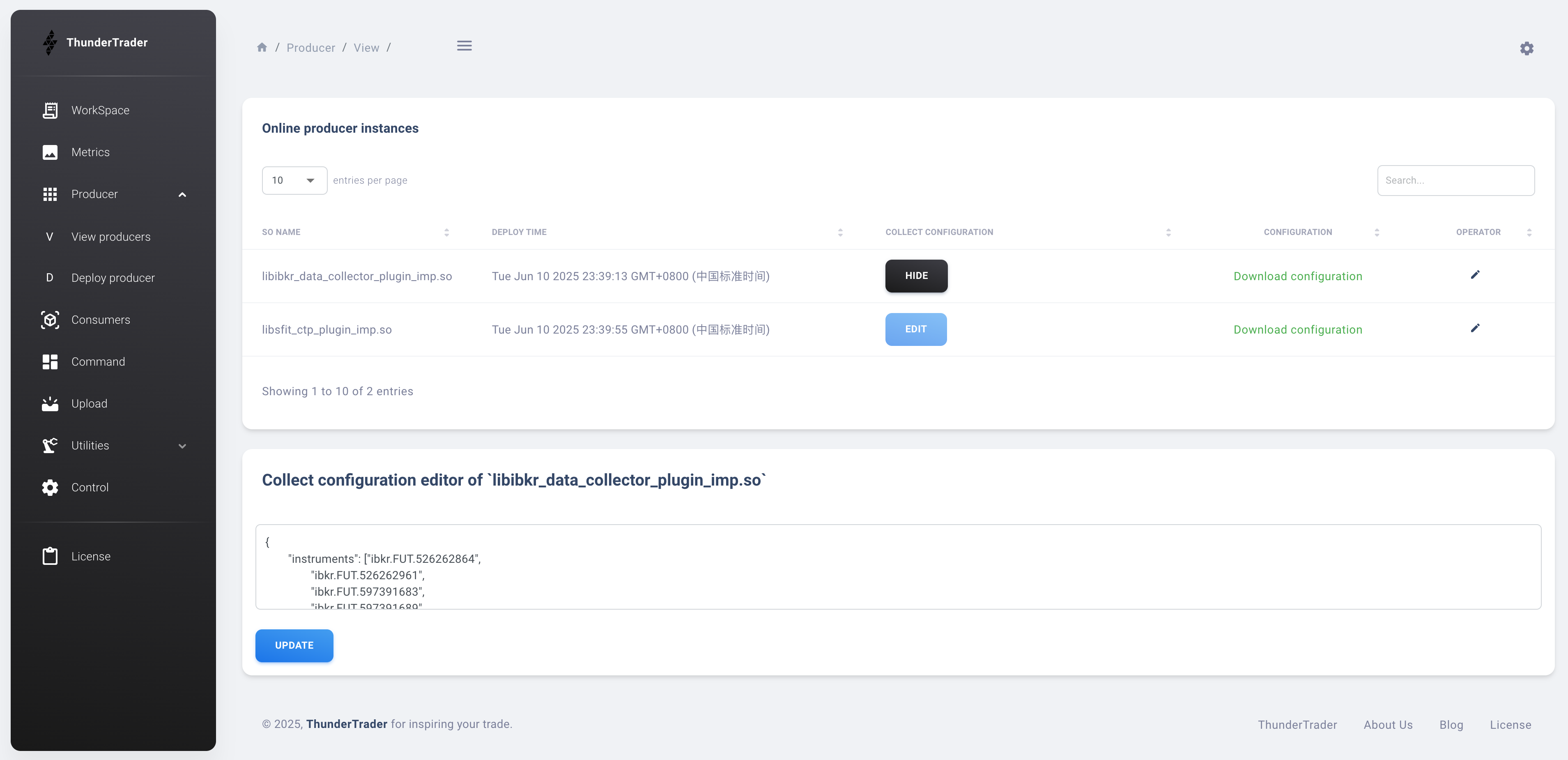The width and height of the screenshot is (1568, 760).
Task: Select View producers submenu item
Action: [x=111, y=237]
